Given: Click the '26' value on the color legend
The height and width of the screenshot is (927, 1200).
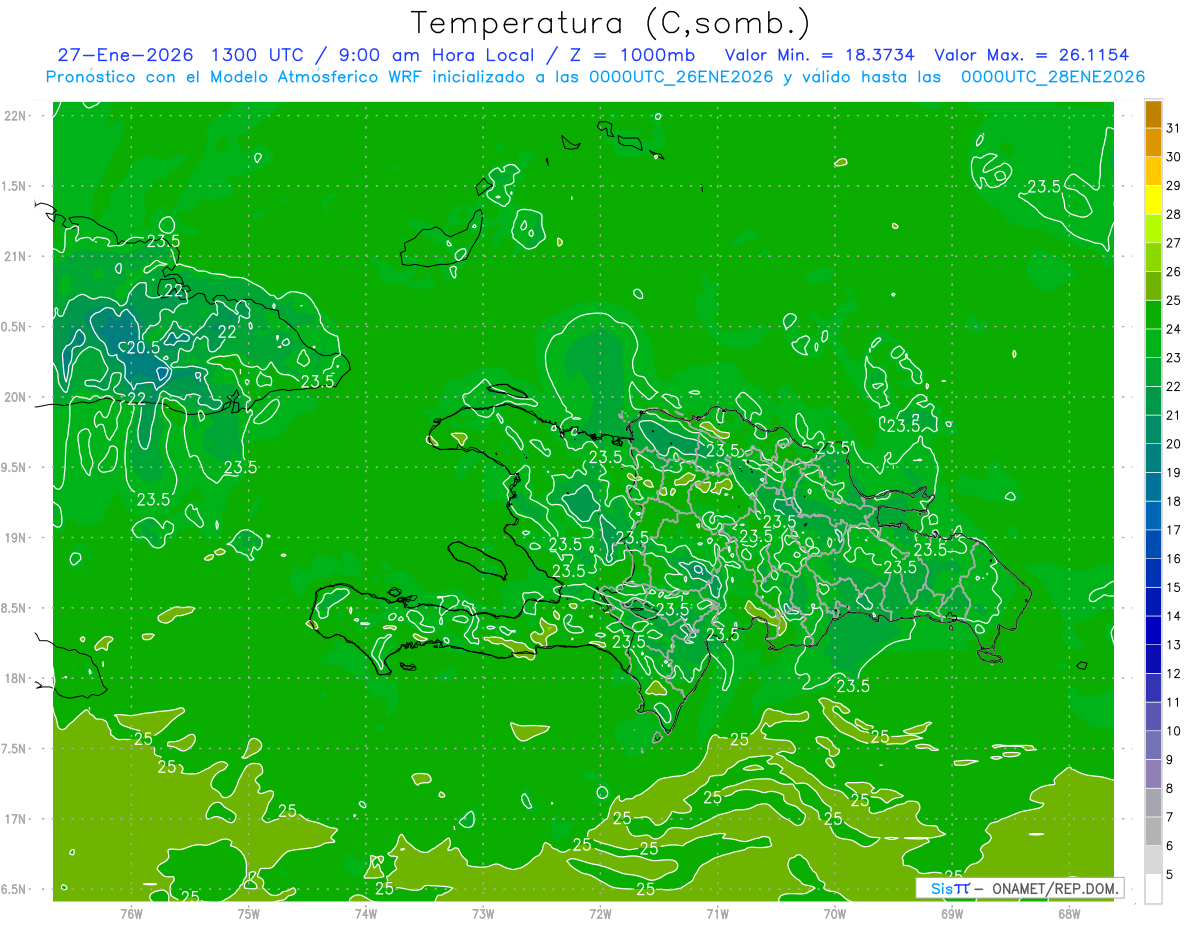Looking at the screenshot, I should (x=1174, y=272).
